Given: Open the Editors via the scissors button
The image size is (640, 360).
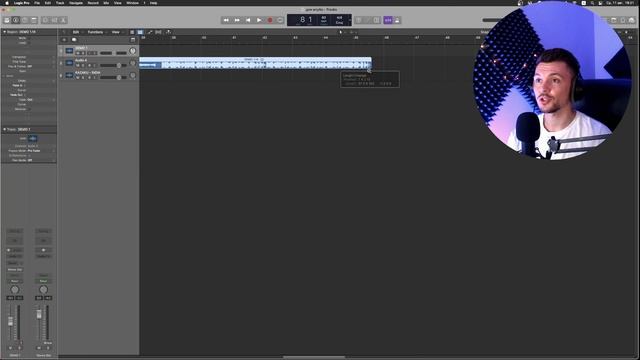Looking at the screenshot, I should tap(63, 20).
